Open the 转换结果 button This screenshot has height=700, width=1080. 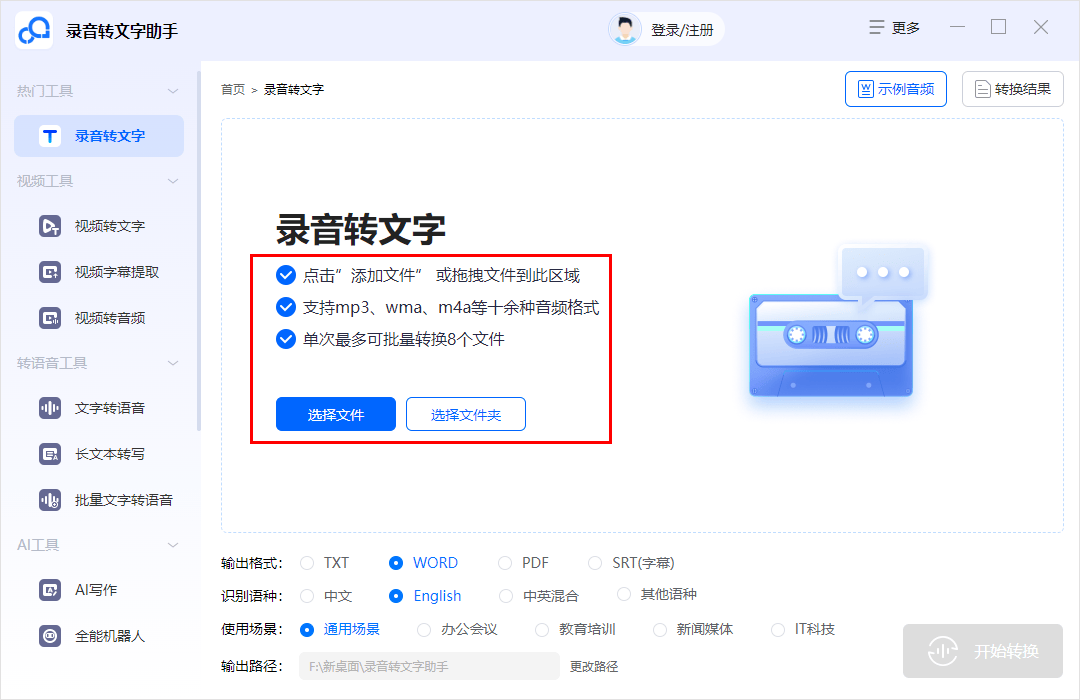click(1012, 89)
